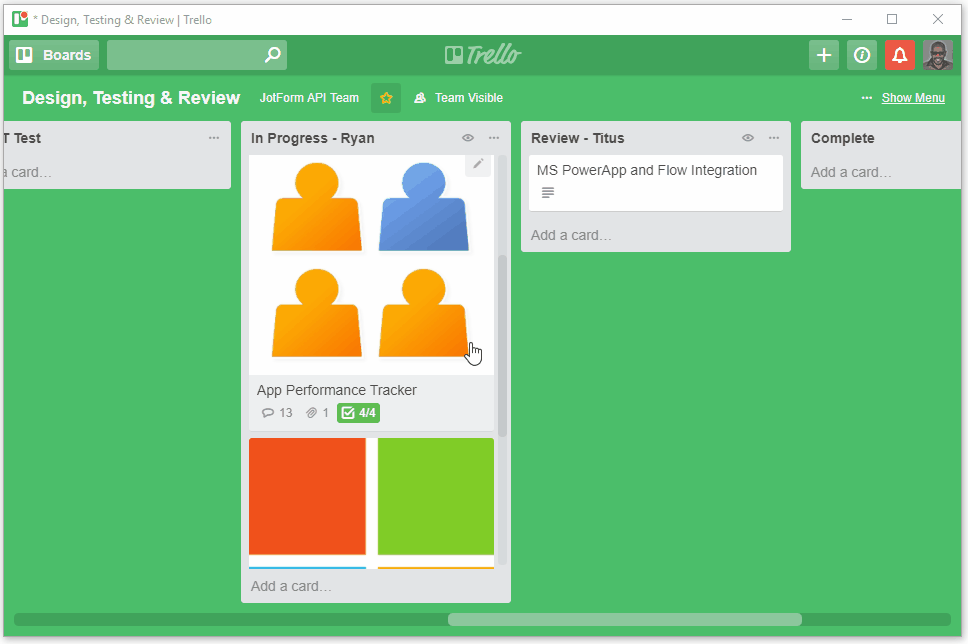Click the comments icon showing 13
968x644 pixels.
tap(267, 413)
